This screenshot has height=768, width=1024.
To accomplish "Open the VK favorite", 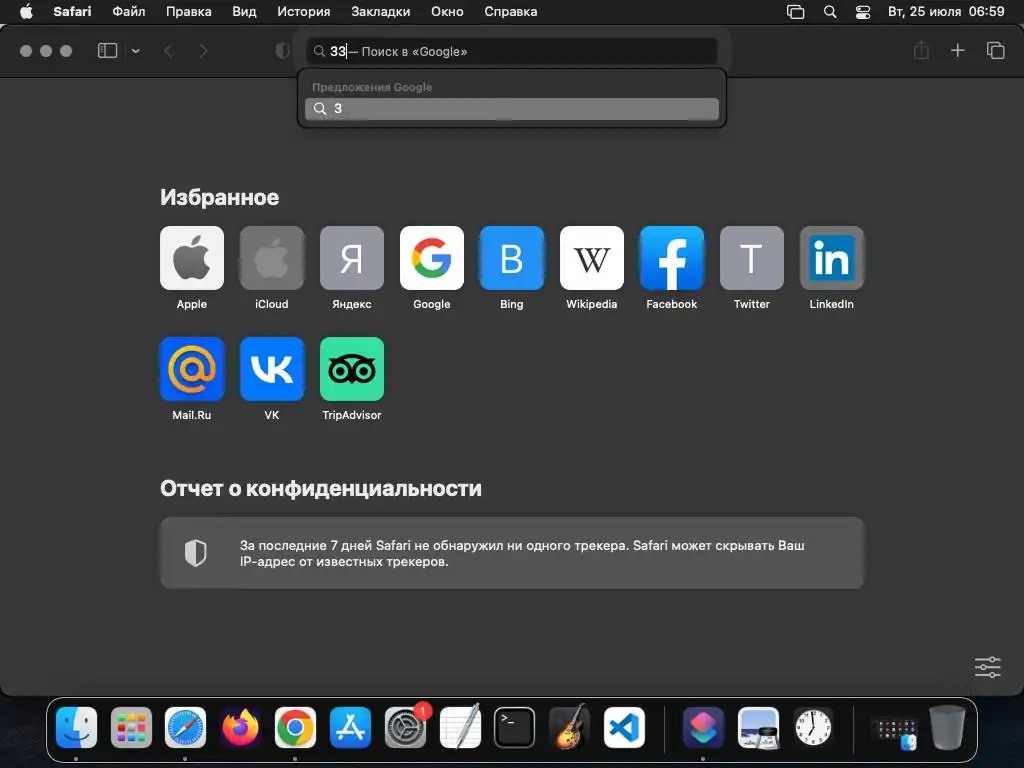I will [272, 369].
